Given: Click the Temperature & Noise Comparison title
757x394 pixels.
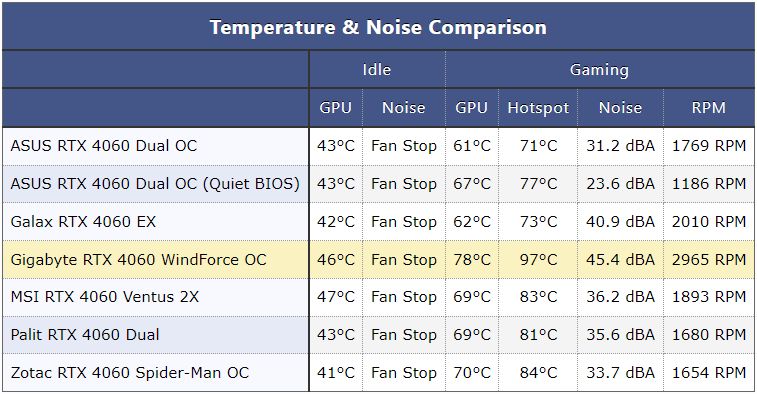Looking at the screenshot, I should point(378,27).
